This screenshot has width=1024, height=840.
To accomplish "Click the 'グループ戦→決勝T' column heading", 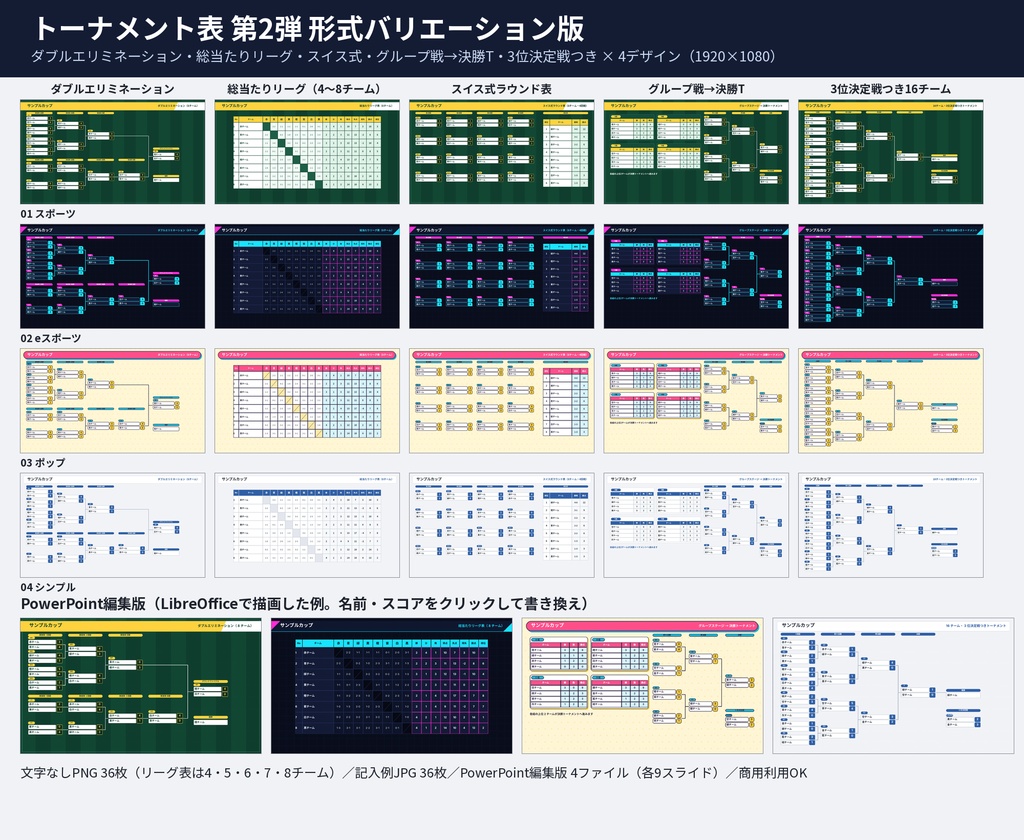I will point(696,89).
